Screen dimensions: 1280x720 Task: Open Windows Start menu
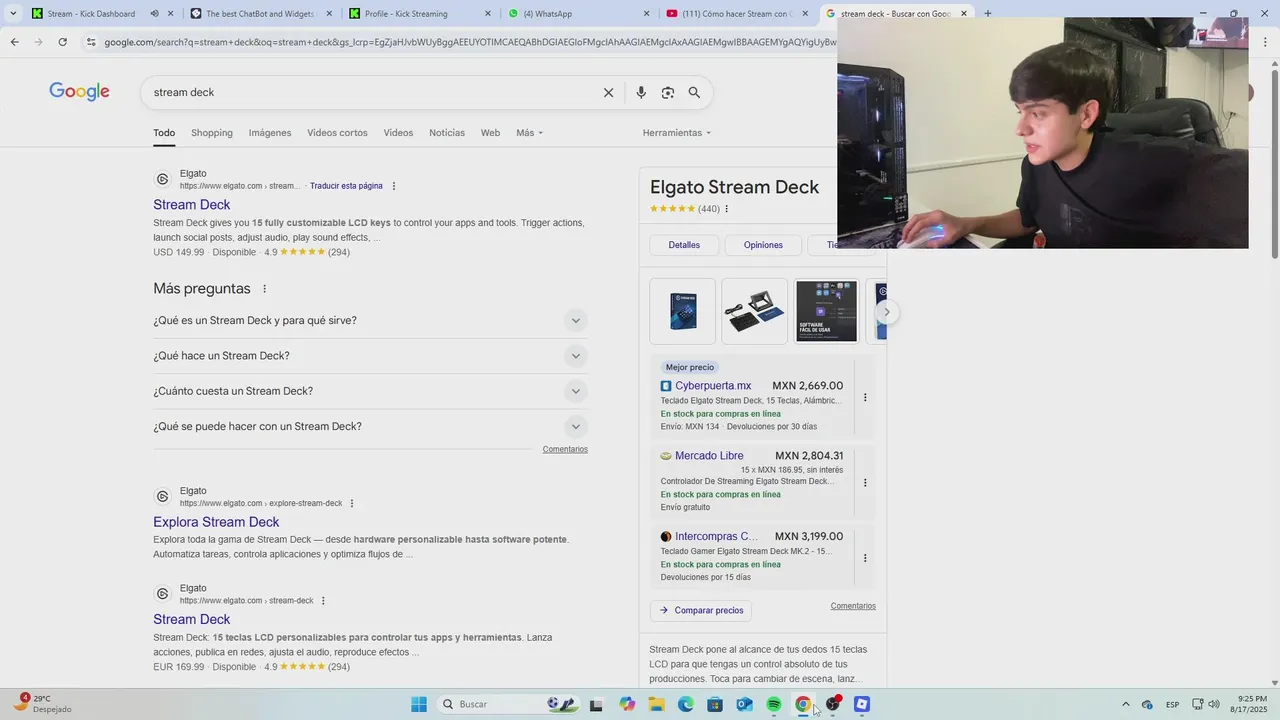(419, 704)
